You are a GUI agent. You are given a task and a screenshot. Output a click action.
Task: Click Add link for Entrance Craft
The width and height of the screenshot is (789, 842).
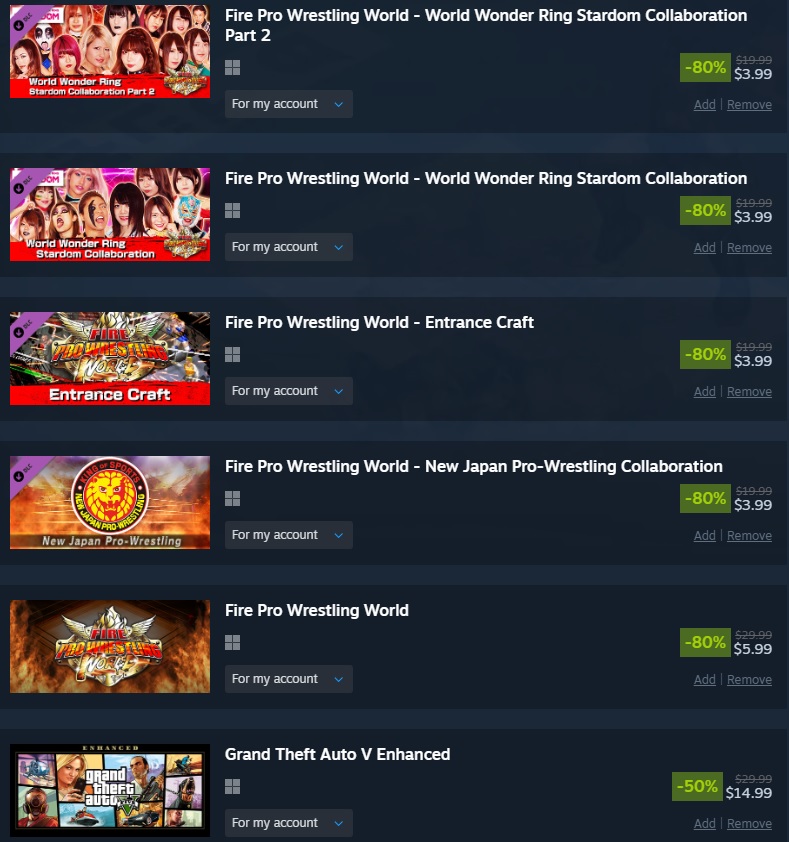point(704,391)
